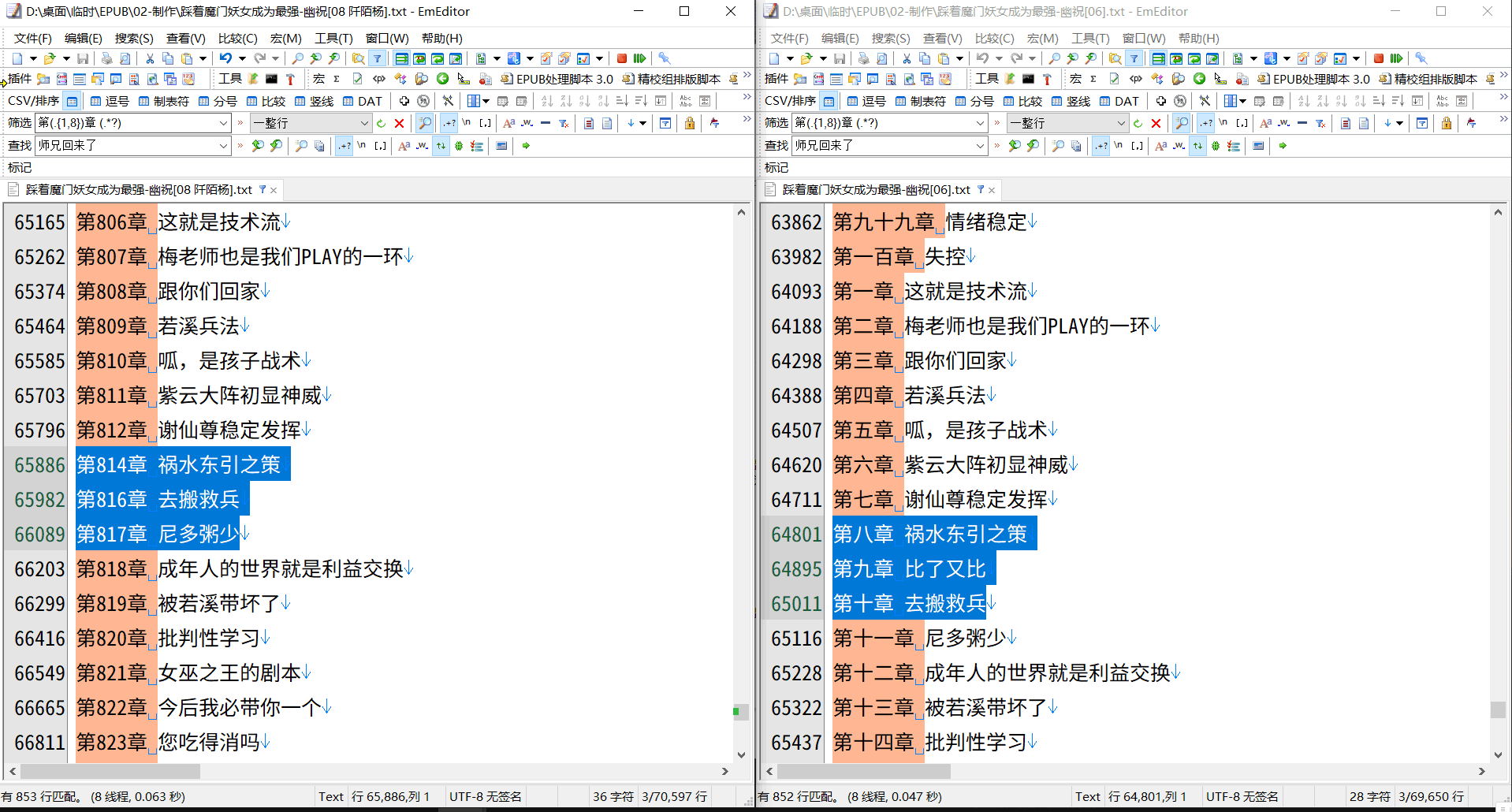Image resolution: width=1512 pixels, height=812 pixels.
Task: Click the red X abort filter icon in left window
Action: click(x=399, y=123)
